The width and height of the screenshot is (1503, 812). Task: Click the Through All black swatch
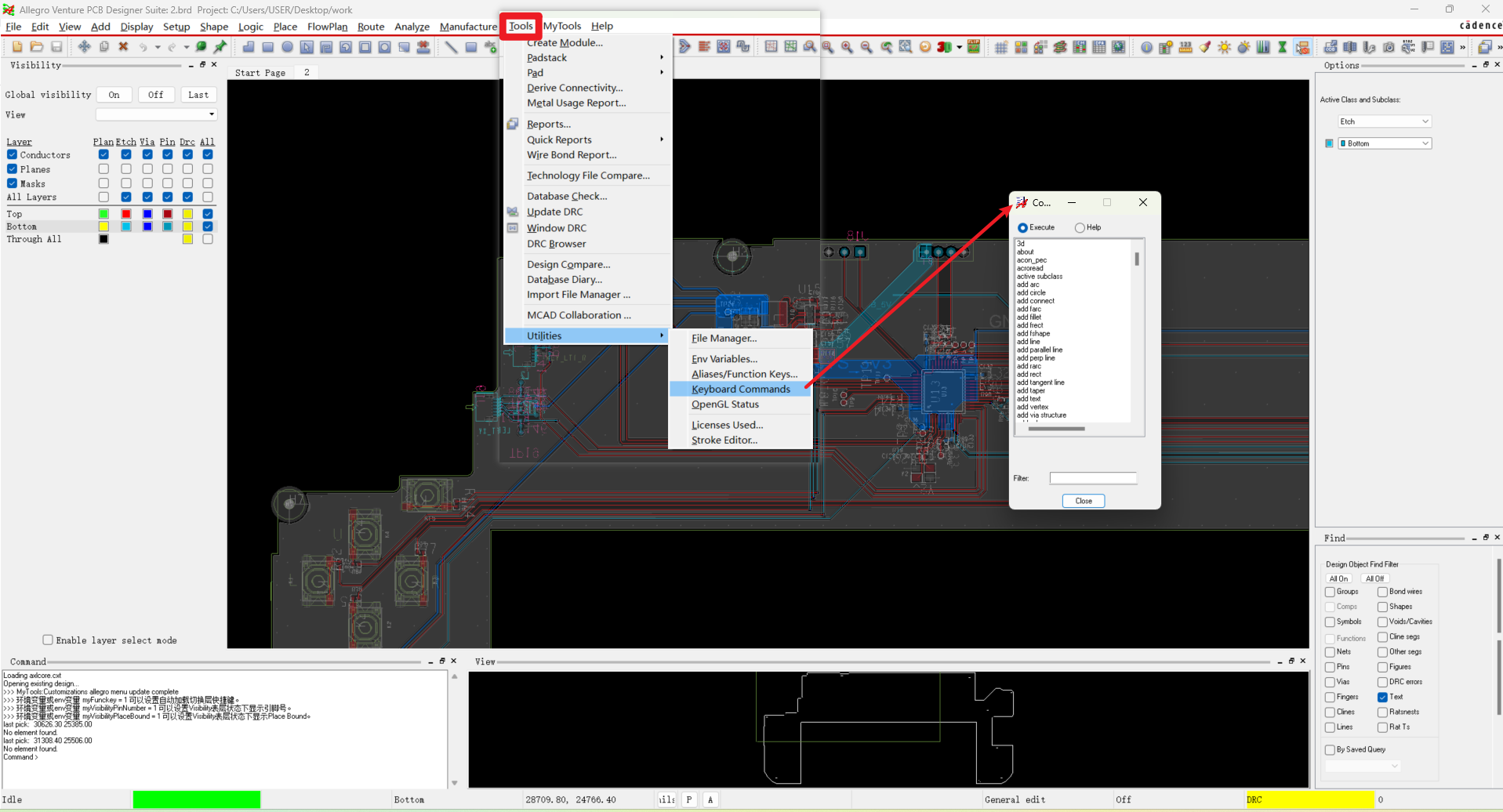pos(103,239)
